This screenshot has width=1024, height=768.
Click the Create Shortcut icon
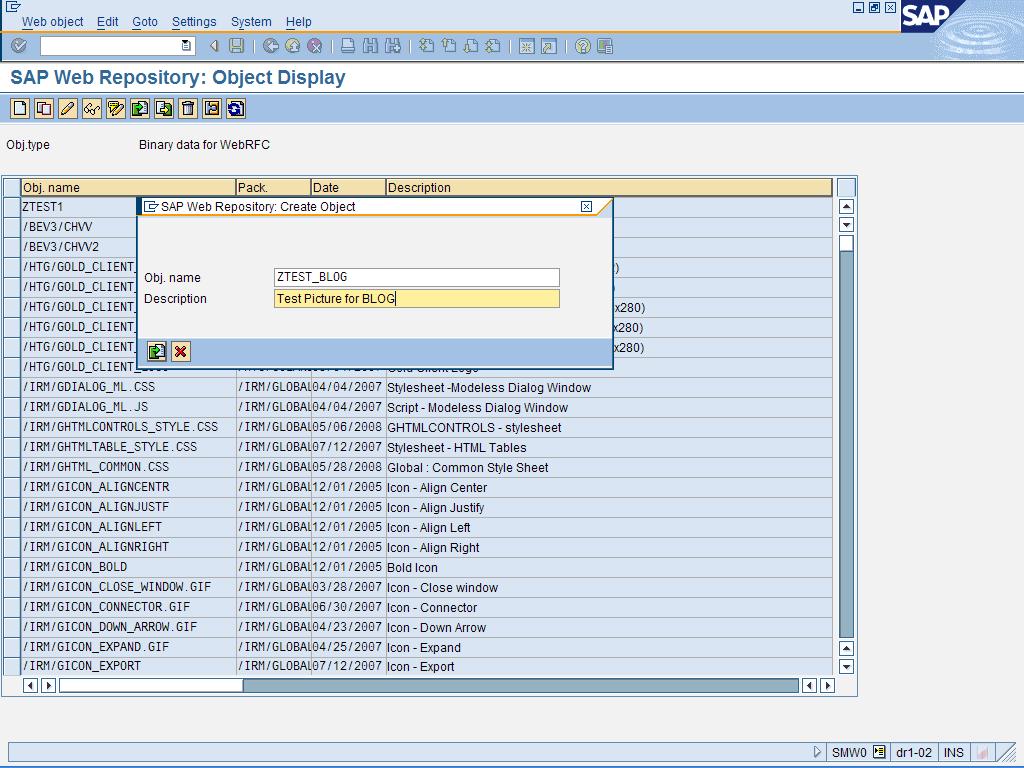[549, 46]
